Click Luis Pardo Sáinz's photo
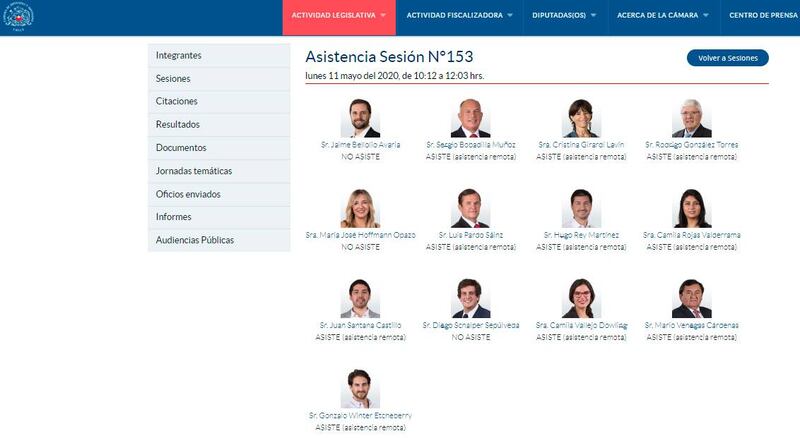Viewport: 800px width, 438px height. pos(470,208)
